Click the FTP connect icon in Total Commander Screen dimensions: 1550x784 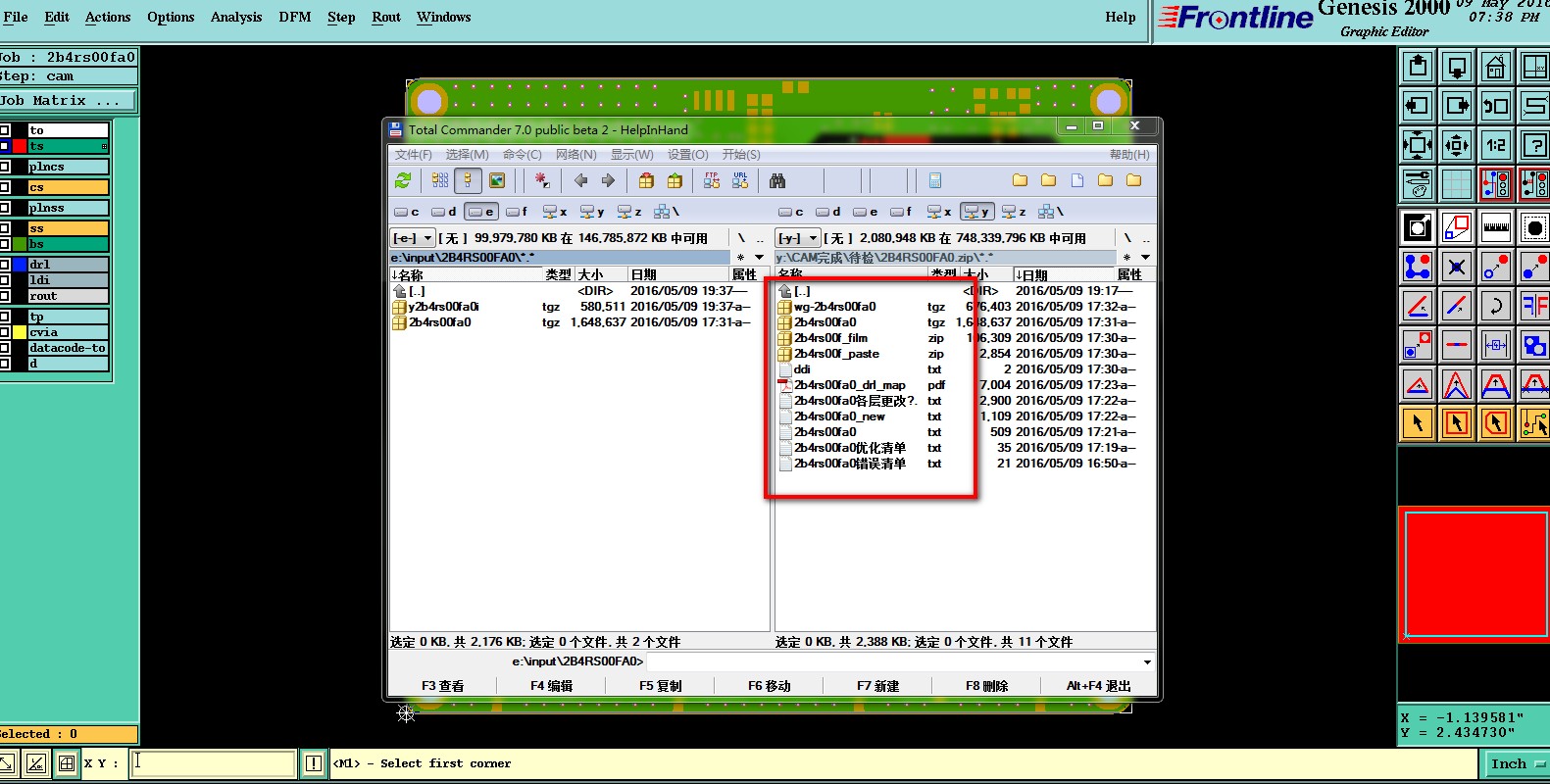pyautogui.click(x=712, y=180)
